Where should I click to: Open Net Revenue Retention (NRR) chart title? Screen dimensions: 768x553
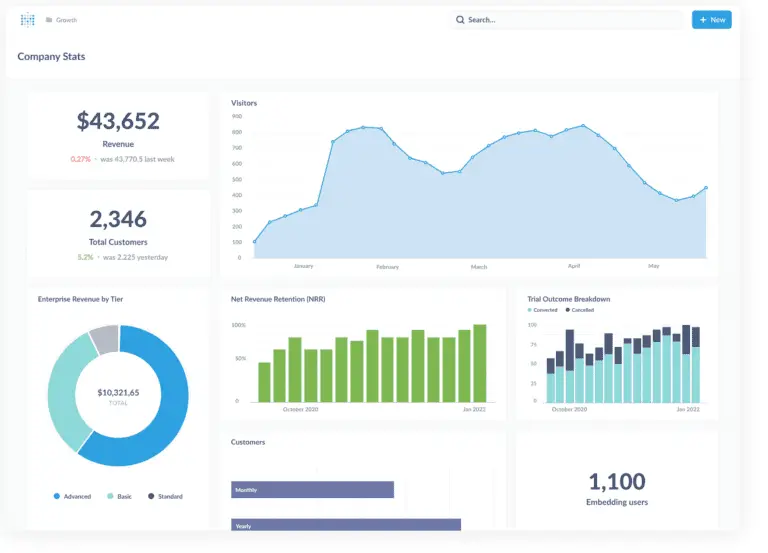tap(278, 299)
